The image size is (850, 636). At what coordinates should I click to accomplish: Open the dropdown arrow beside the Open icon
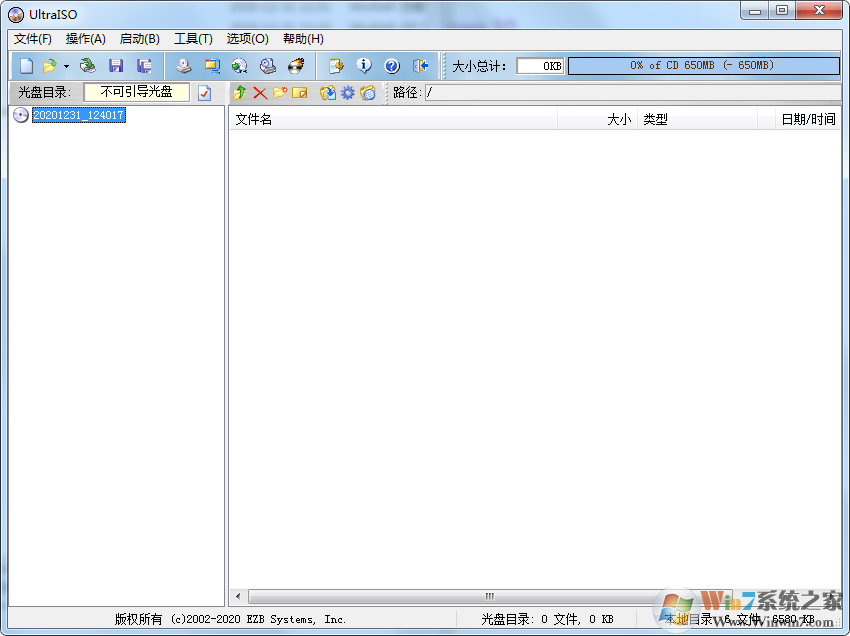point(66,66)
